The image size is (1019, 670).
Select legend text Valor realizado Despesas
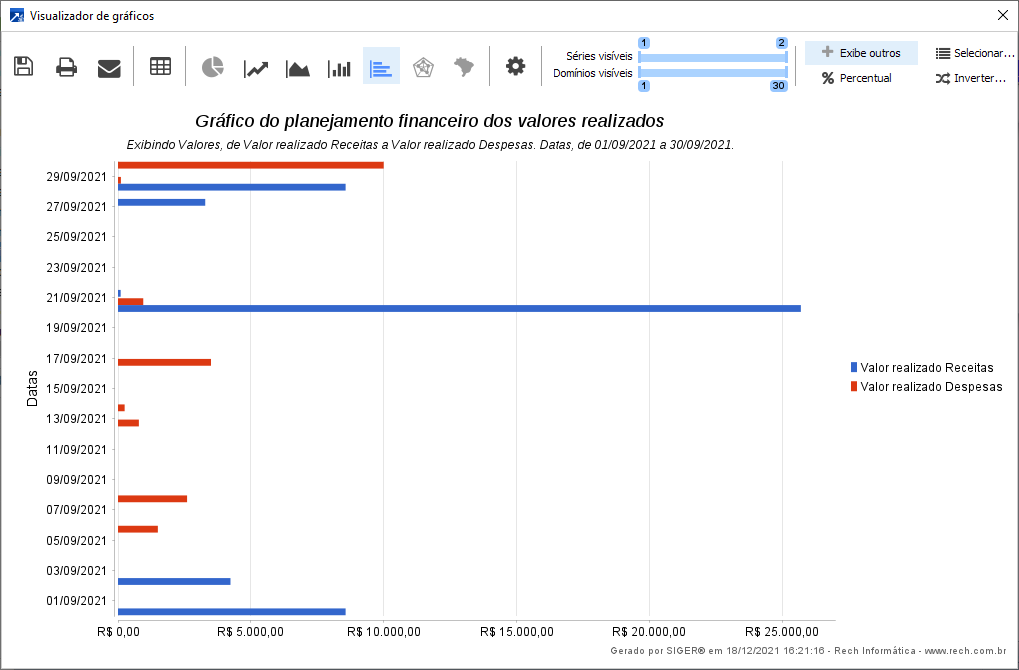tap(931, 387)
